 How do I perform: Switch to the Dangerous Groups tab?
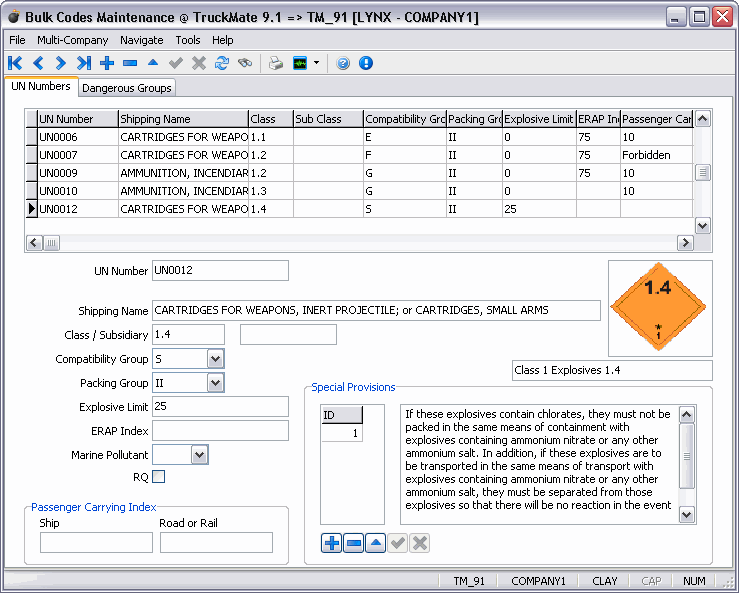click(127, 88)
